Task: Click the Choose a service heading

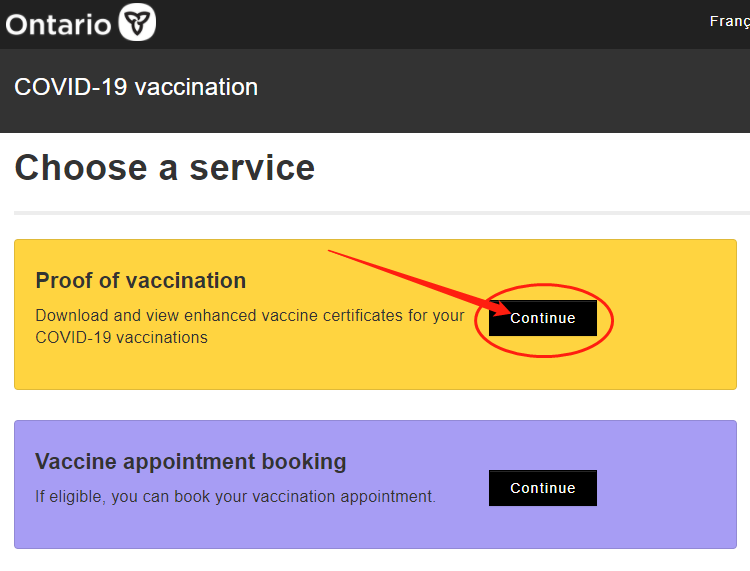Action: 165,168
